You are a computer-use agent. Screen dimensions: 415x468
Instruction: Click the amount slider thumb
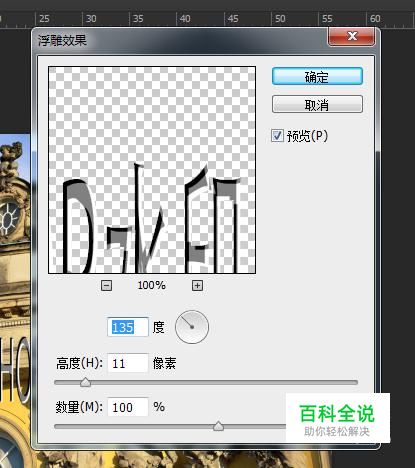coord(218,426)
